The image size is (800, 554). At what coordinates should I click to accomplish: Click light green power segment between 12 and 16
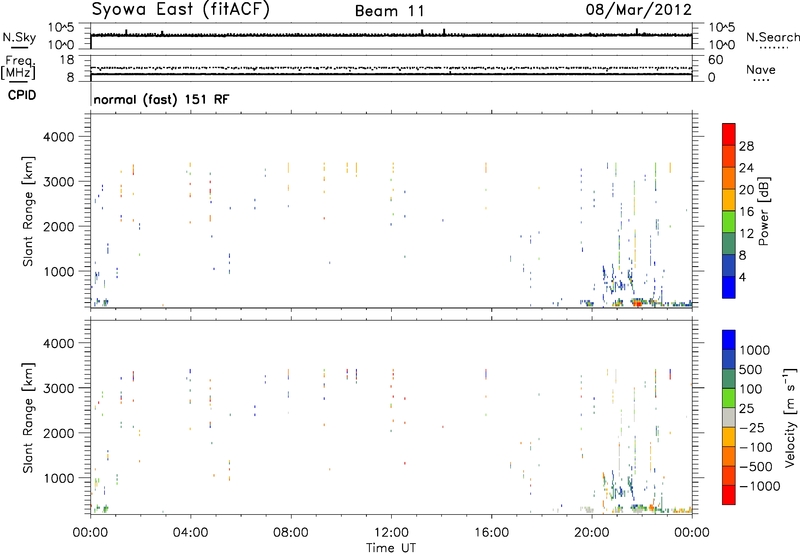pyautogui.click(x=729, y=222)
